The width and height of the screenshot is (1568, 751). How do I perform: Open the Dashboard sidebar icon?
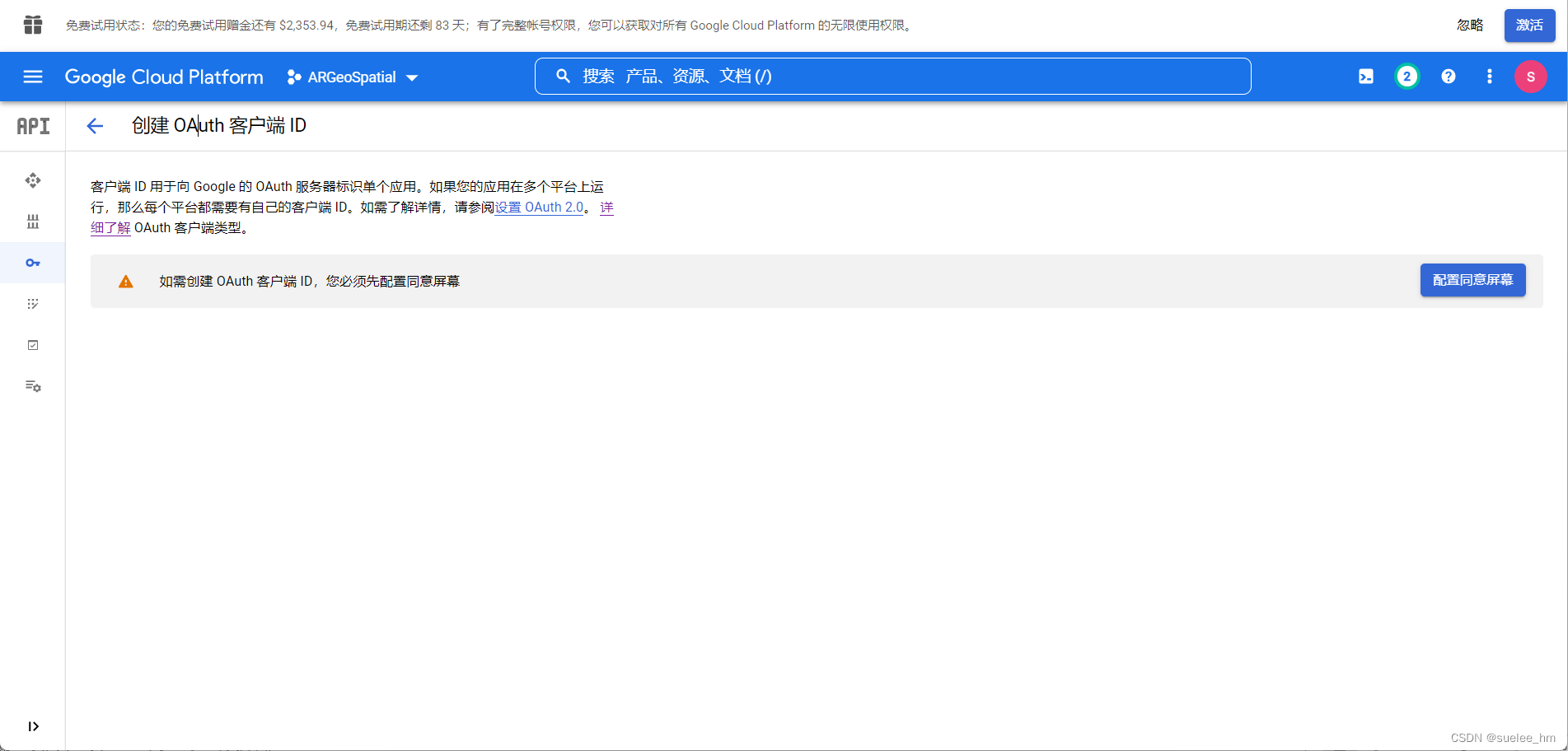click(x=33, y=180)
